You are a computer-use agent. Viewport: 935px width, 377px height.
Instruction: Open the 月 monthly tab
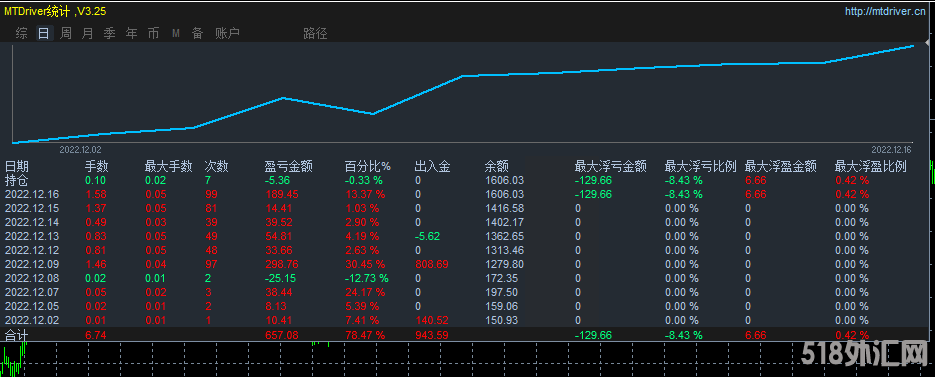pyautogui.click(x=88, y=33)
